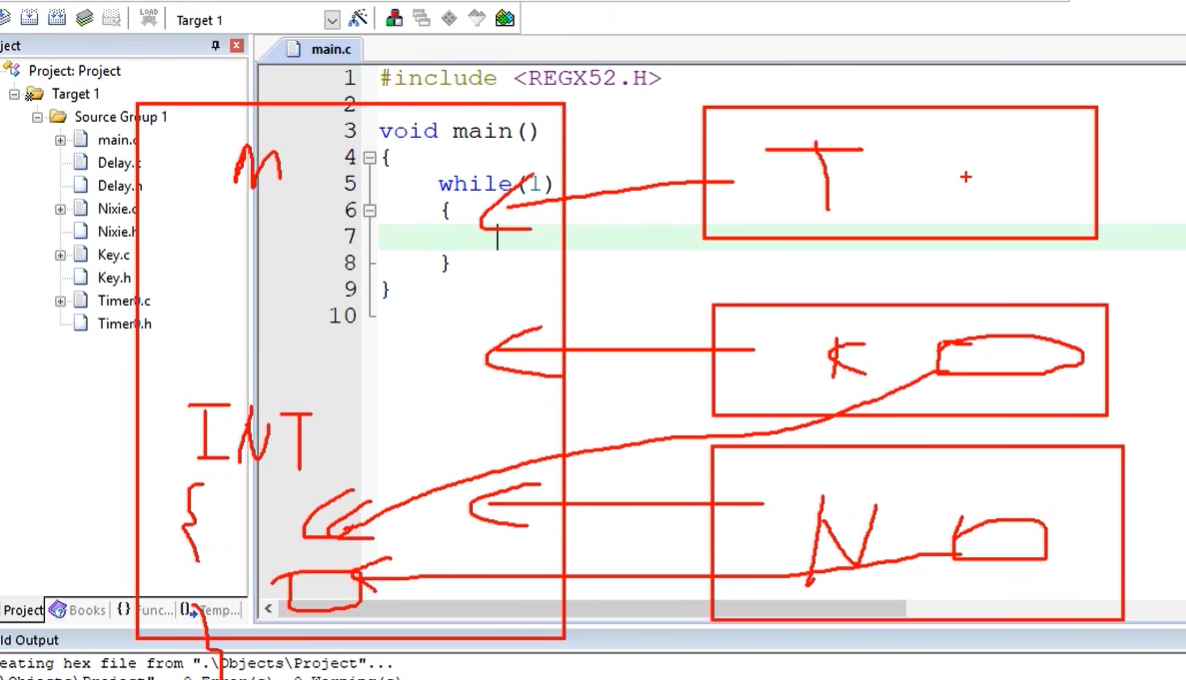
Task: Expand the Key.c file node
Action: pos(61,255)
